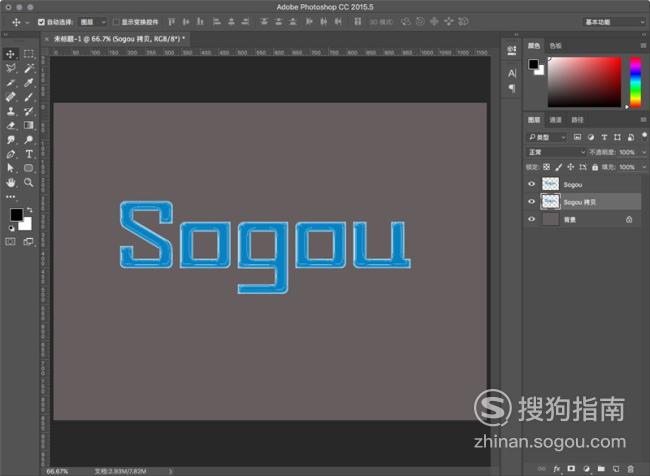Click the 66.67% zoom level field
The width and height of the screenshot is (650, 476).
tap(57, 471)
